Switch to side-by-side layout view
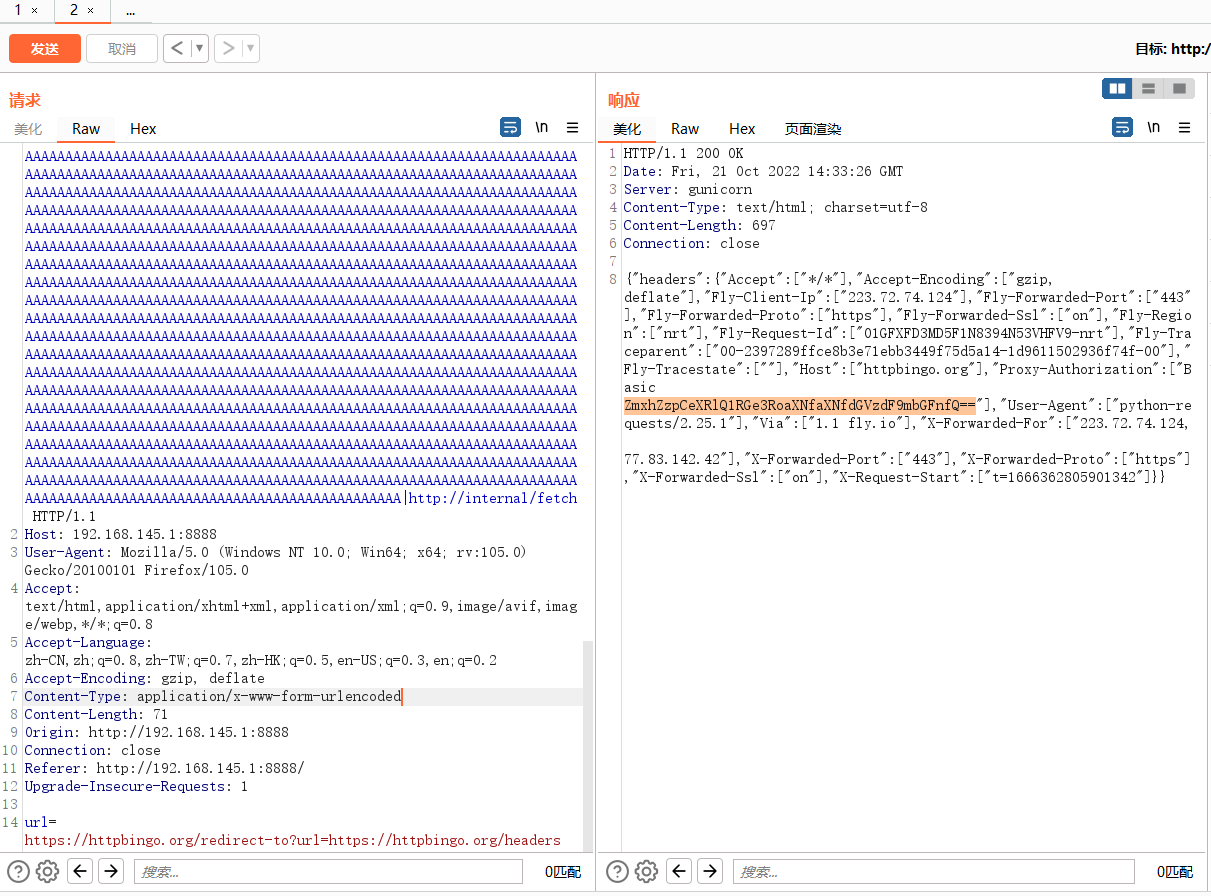Image resolution: width=1211 pixels, height=896 pixels. (1118, 89)
